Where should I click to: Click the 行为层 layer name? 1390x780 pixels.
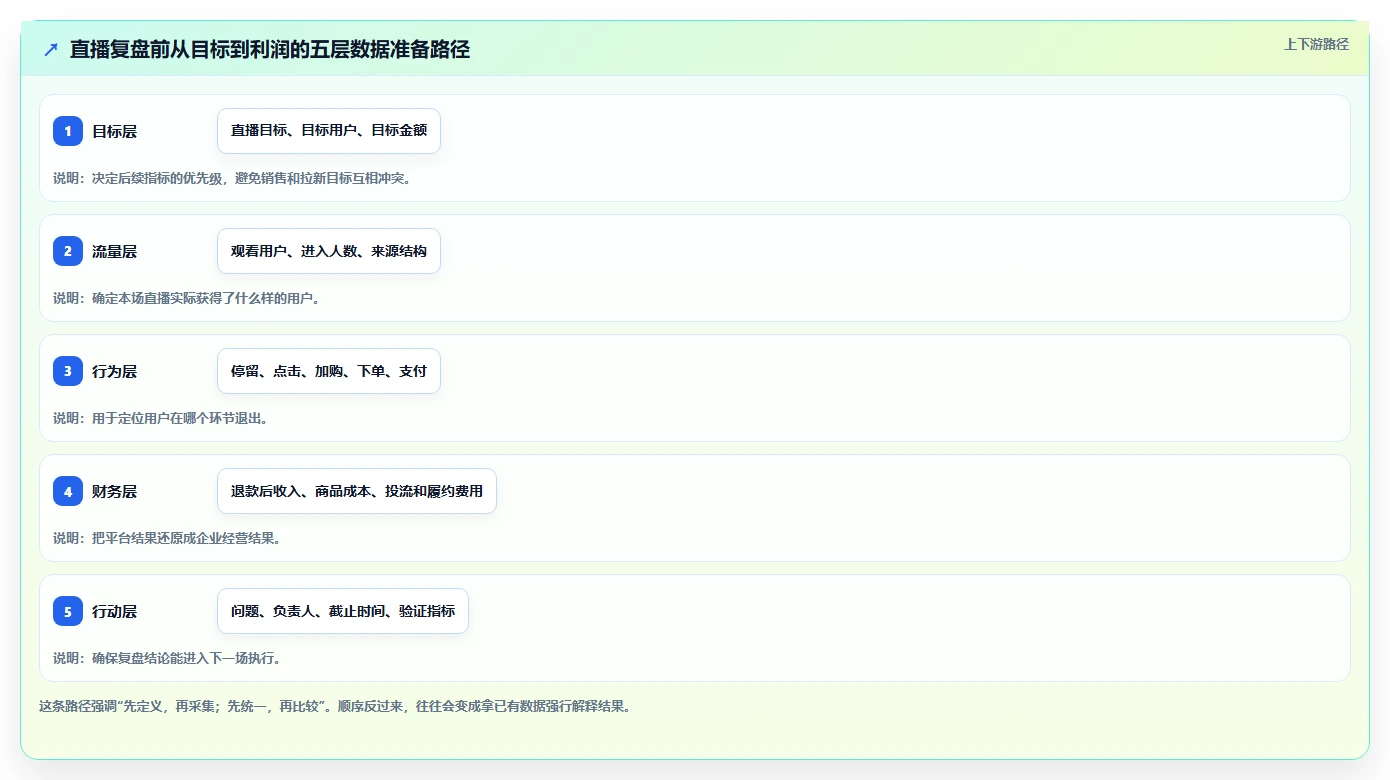(x=114, y=371)
